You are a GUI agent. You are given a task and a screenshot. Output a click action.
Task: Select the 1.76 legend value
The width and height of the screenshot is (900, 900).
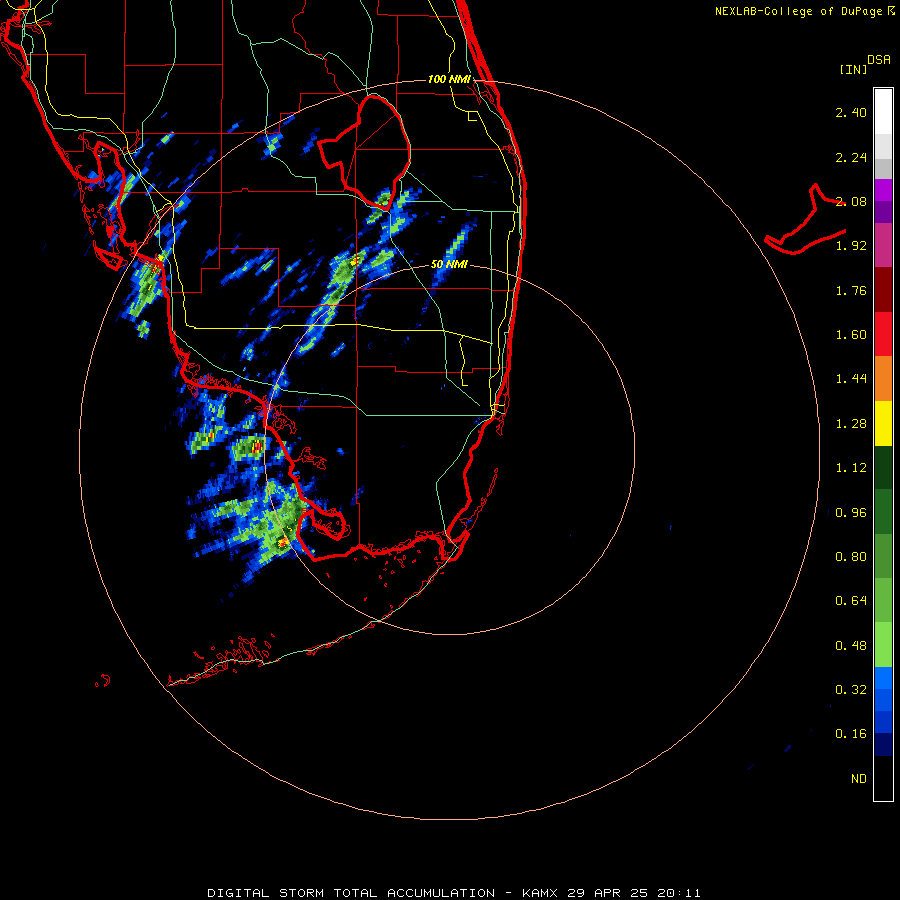coord(851,290)
